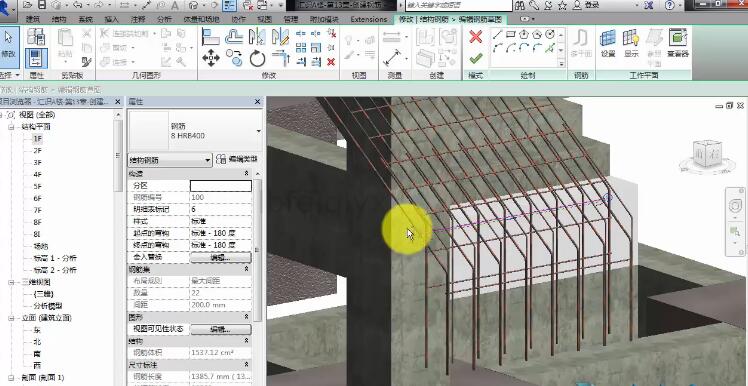
Task: Open the Viewer icon in Work Plane panel
Action: pyautogui.click(x=678, y=43)
